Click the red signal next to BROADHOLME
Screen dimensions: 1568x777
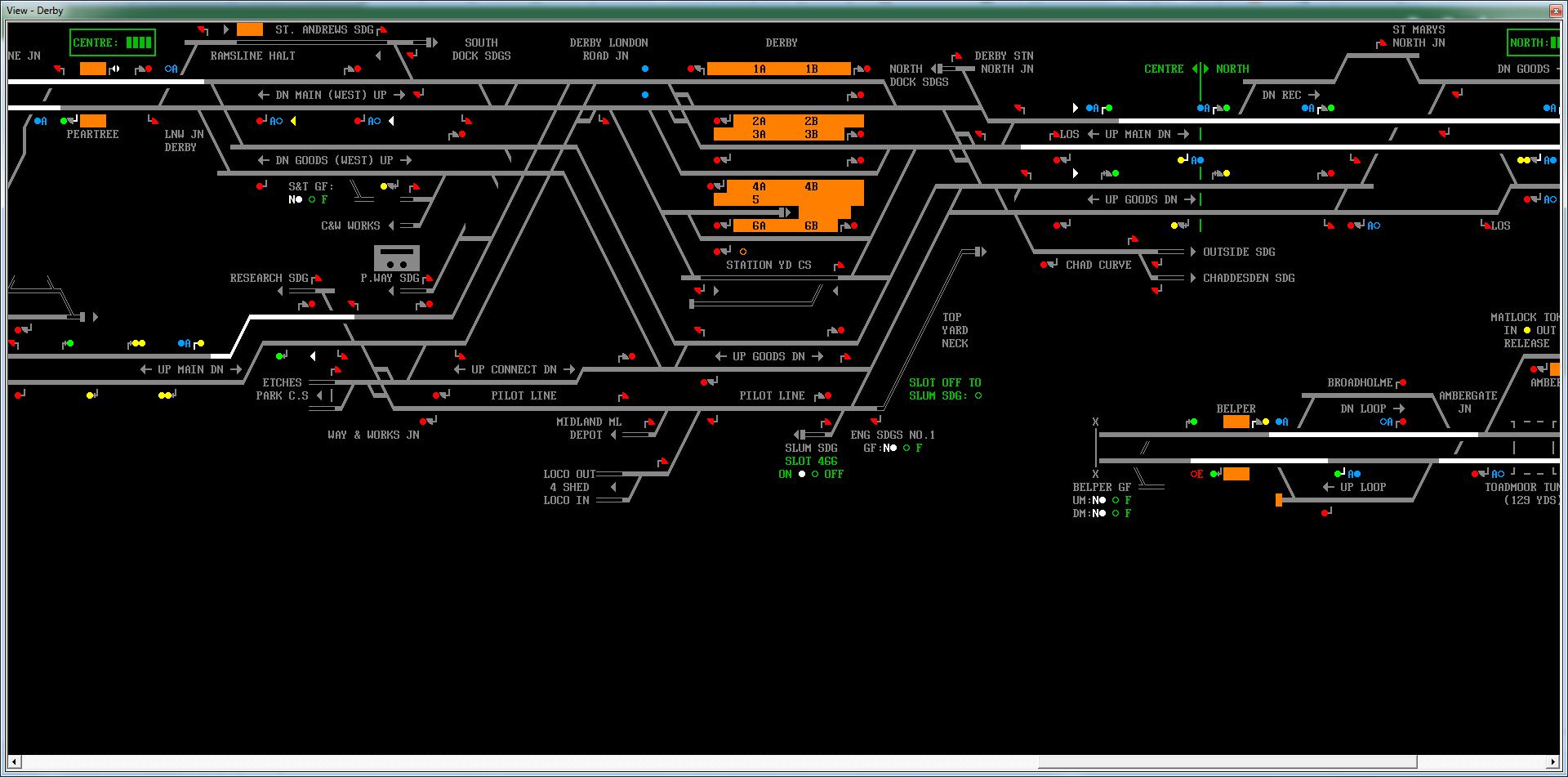click(1402, 382)
